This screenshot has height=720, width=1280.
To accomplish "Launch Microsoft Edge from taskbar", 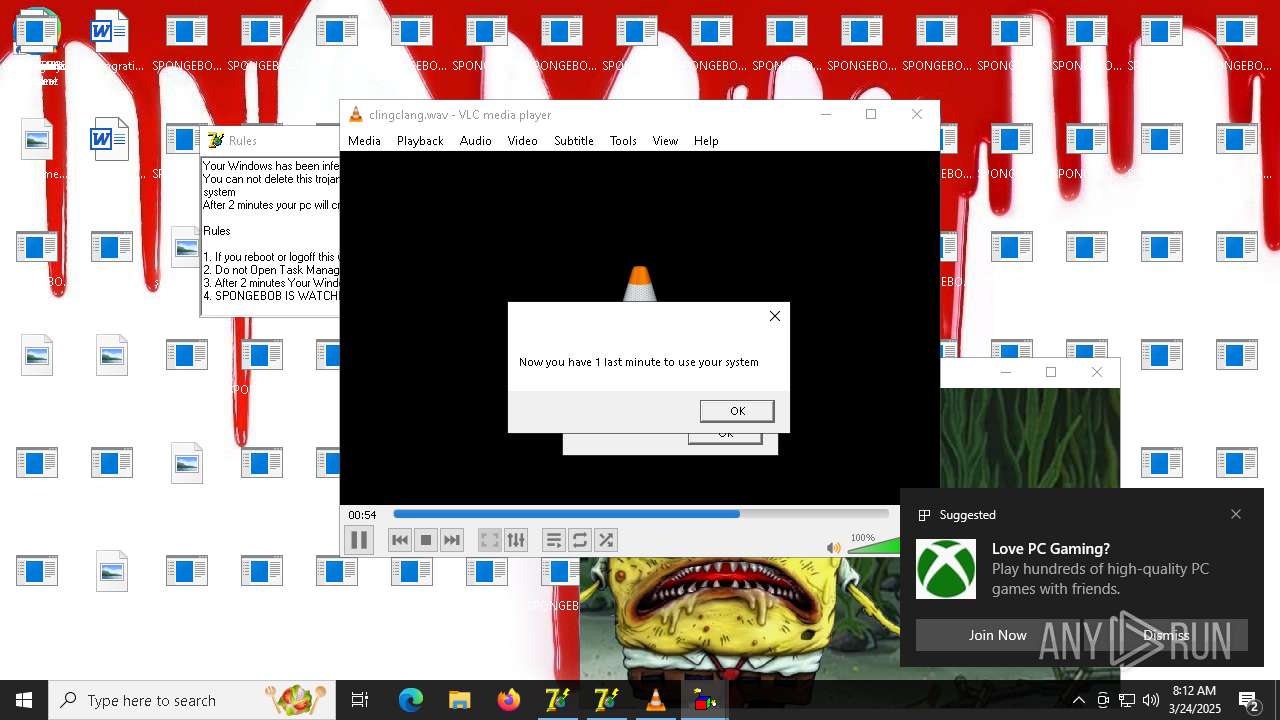I will point(411,700).
